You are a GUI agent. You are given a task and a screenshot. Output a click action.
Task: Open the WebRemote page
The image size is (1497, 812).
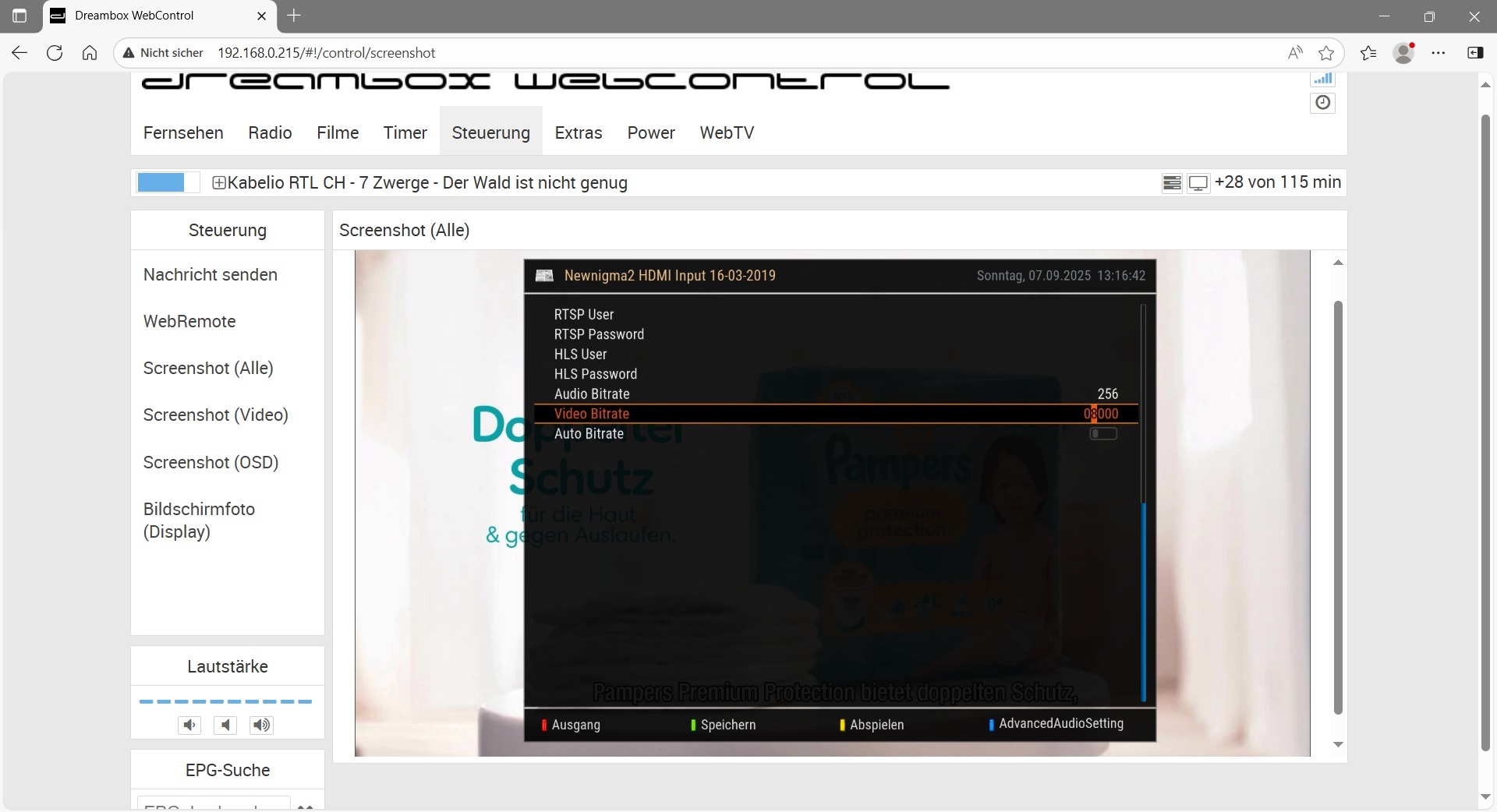(x=189, y=321)
